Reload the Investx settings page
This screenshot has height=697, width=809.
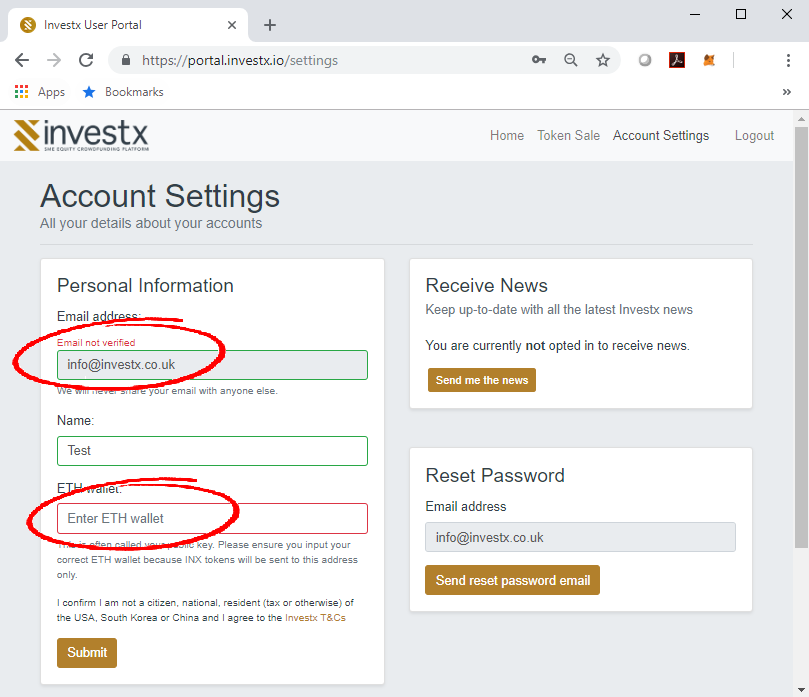tap(86, 60)
